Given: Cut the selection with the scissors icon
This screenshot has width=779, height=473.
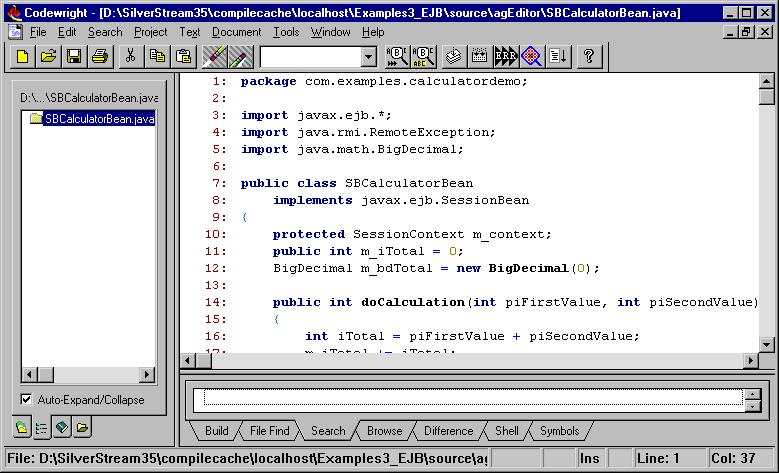Looking at the screenshot, I should pos(131,56).
